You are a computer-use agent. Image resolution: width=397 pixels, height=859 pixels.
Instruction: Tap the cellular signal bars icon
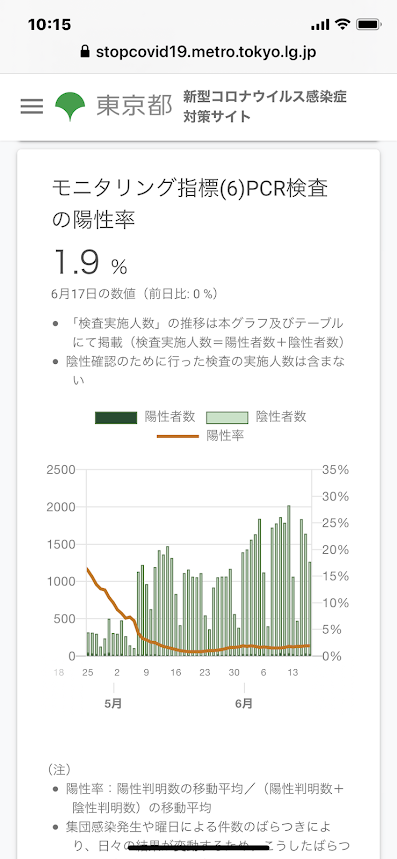tap(320, 25)
